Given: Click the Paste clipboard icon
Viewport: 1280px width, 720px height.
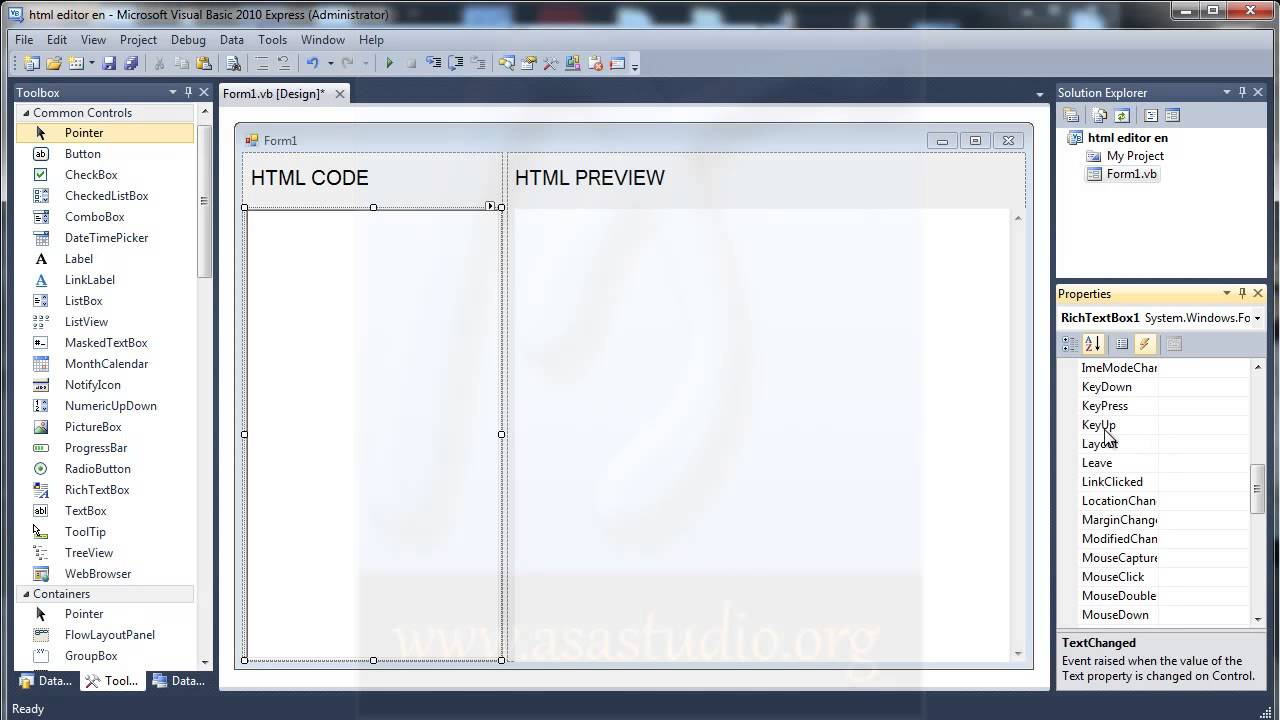Looking at the screenshot, I should pos(204,63).
